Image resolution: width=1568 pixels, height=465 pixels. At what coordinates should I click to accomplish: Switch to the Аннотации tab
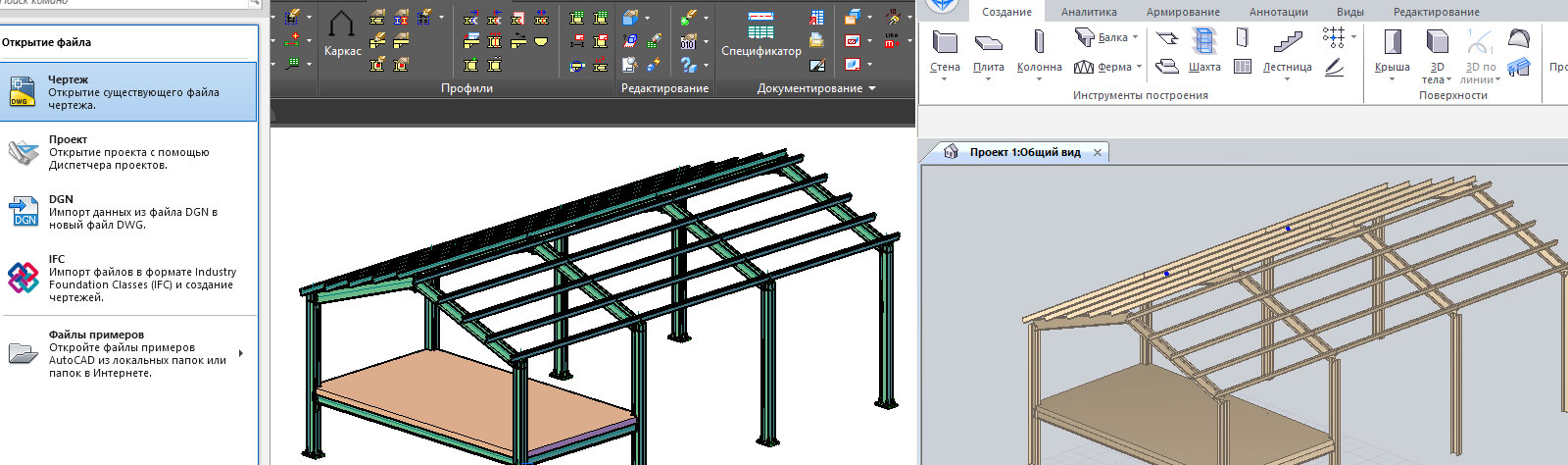pos(1278,12)
